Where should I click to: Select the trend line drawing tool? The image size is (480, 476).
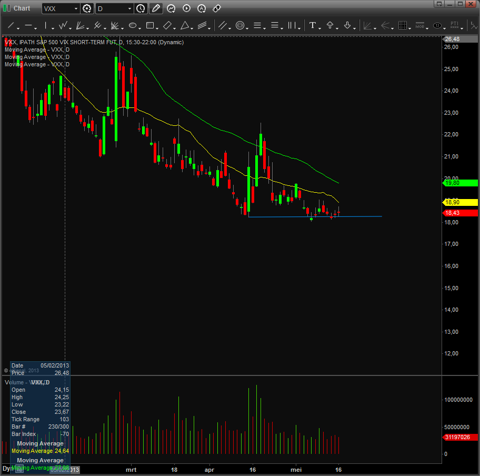pyautogui.click(x=11, y=25)
